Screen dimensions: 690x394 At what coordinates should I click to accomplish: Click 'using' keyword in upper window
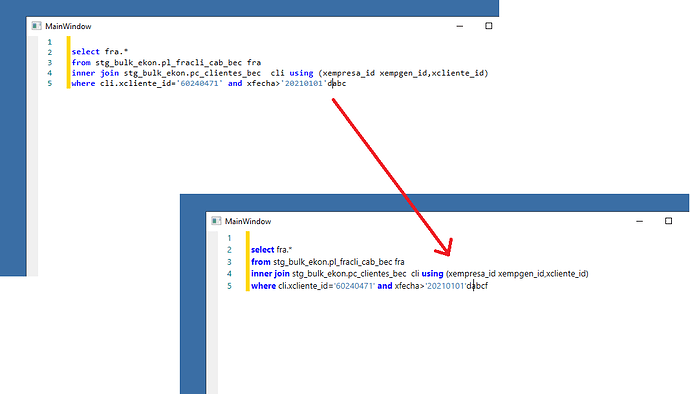click(x=301, y=73)
